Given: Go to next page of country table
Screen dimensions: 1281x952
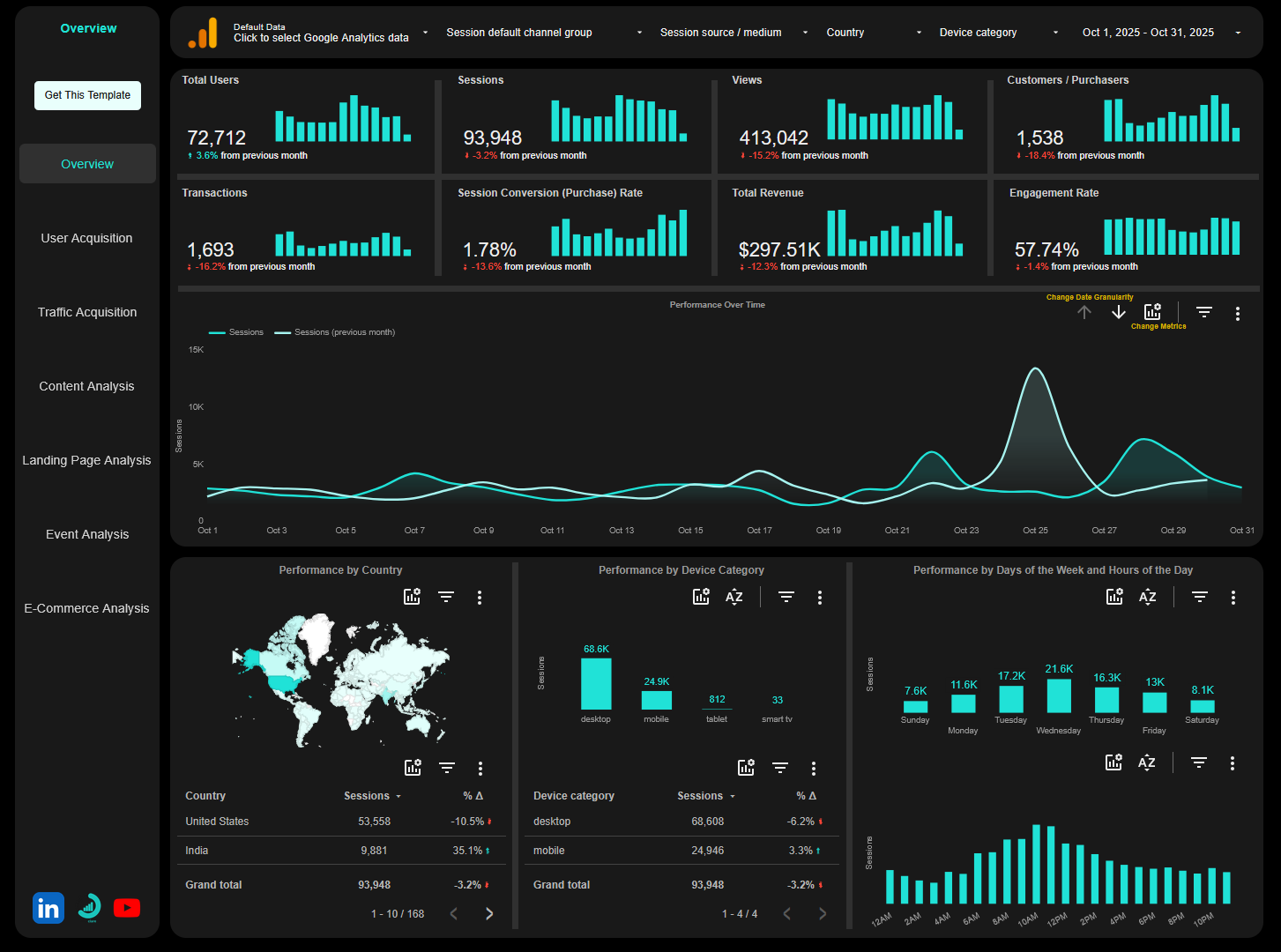Looking at the screenshot, I should pos(489,913).
